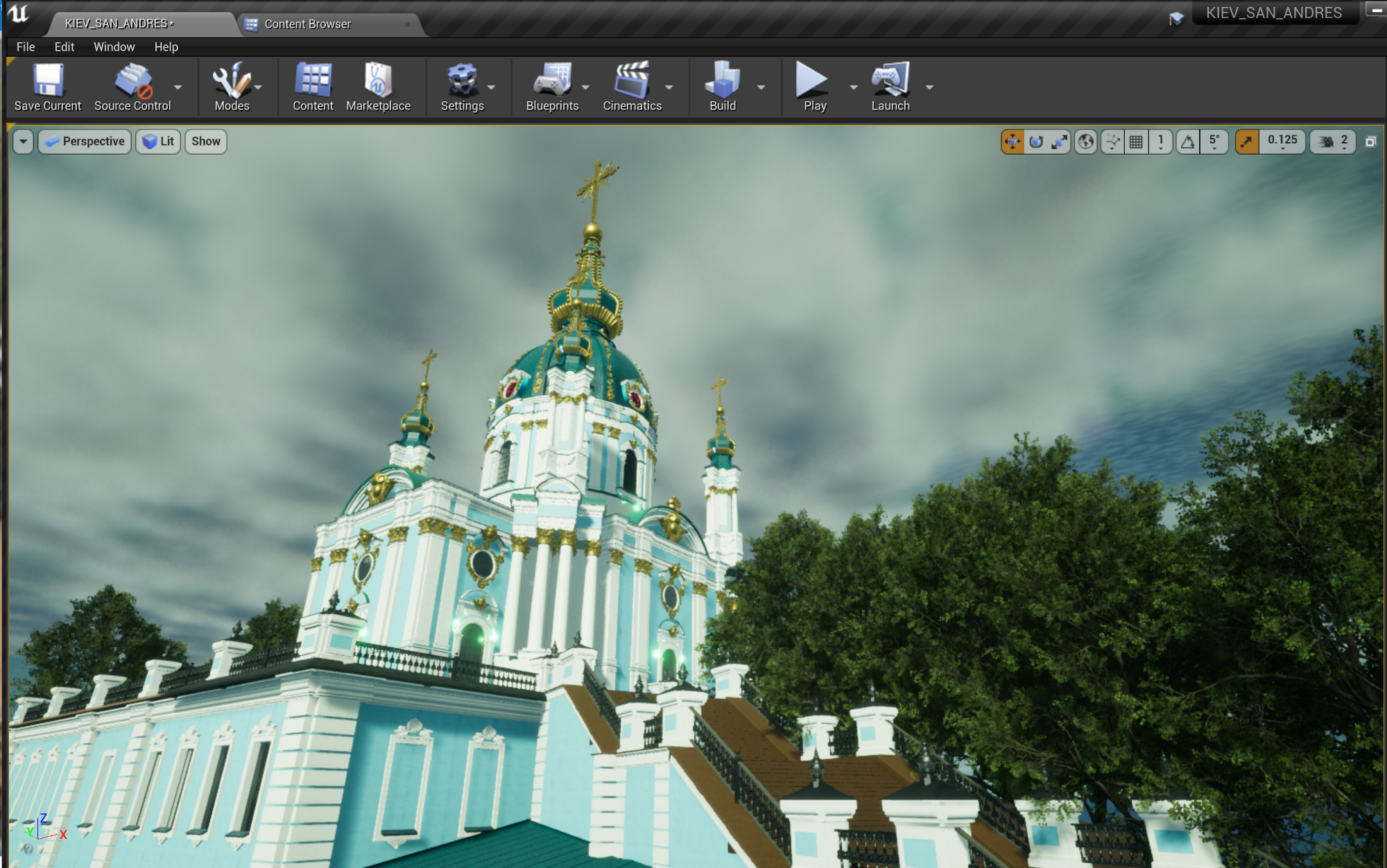Open the Window menu
1387x868 pixels.
point(114,46)
